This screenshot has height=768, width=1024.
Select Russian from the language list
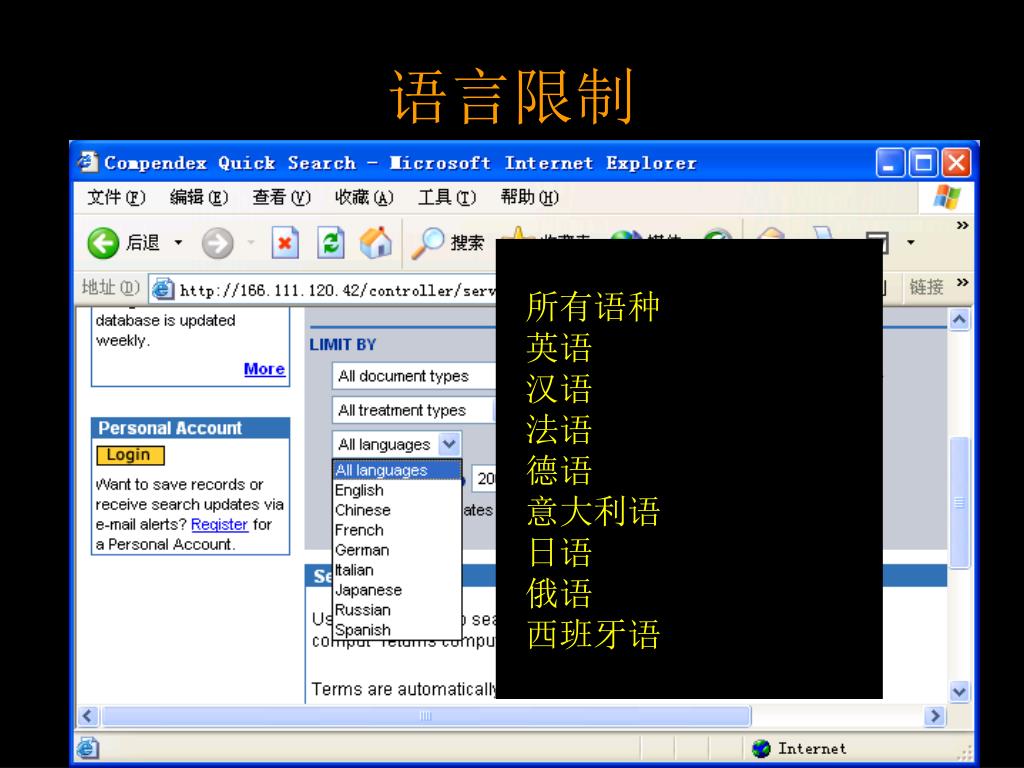coord(396,610)
